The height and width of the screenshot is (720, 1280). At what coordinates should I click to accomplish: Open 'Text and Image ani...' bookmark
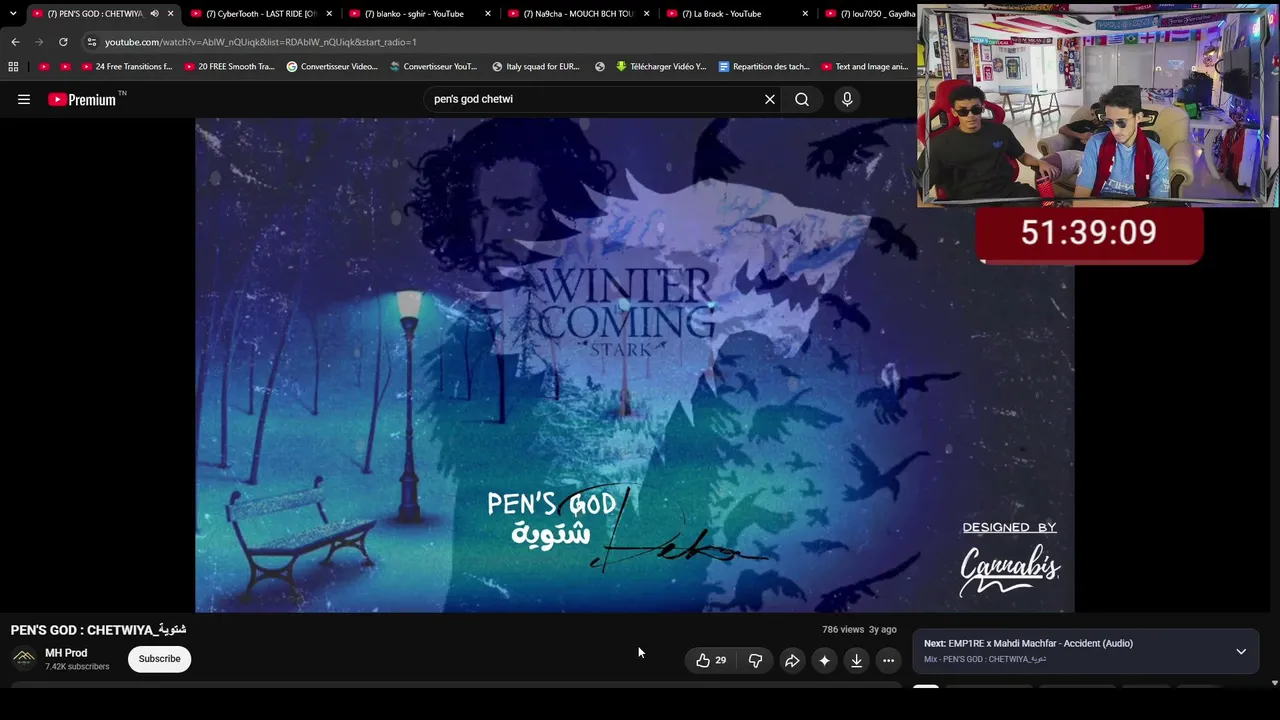865,67
